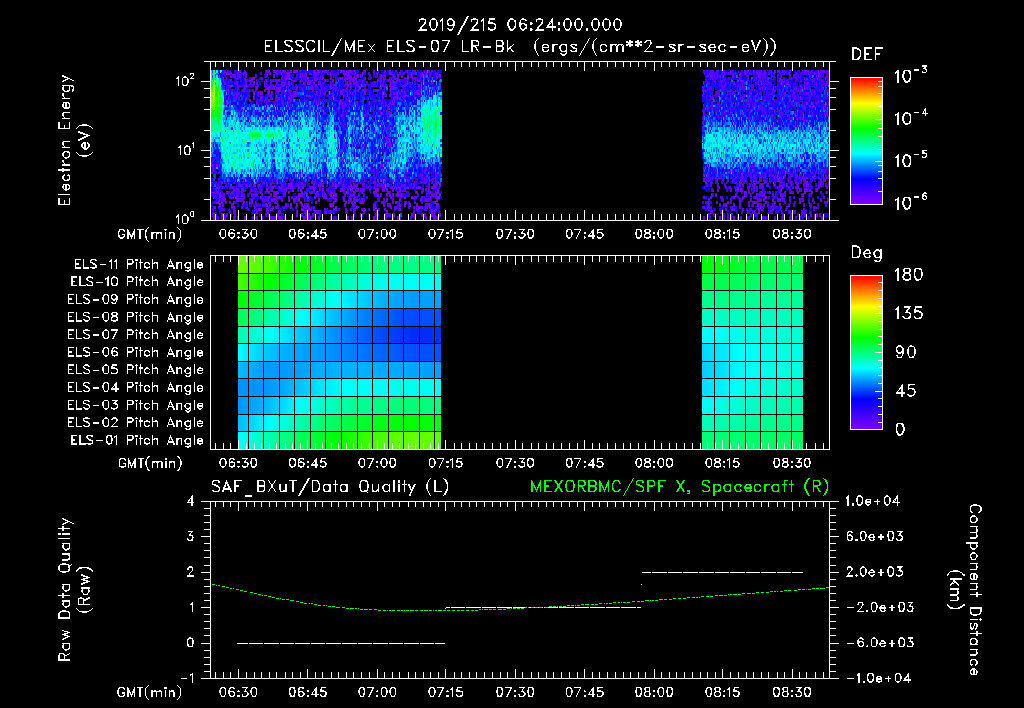
Task: Select the ELS-07 Pitch Angle row label
Action: coord(136,334)
